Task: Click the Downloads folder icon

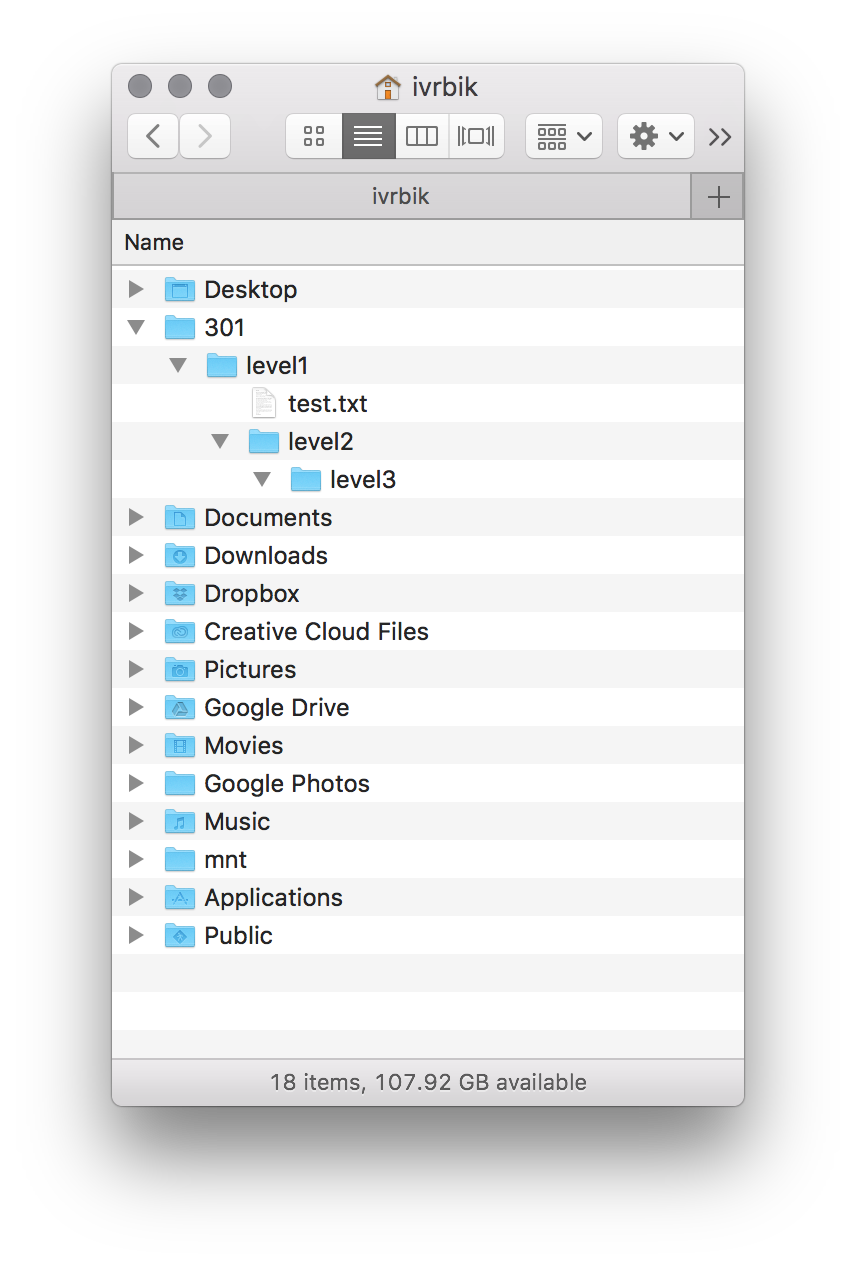Action: 180,556
